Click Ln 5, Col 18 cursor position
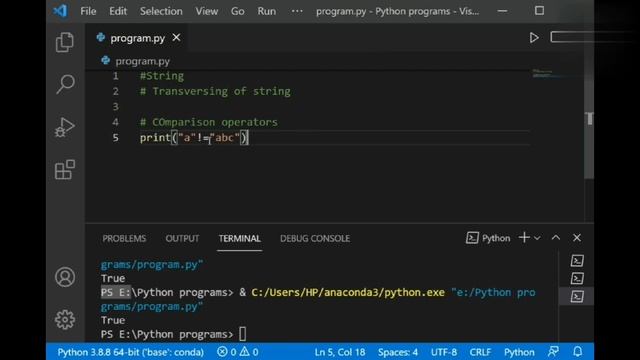The width and height of the screenshot is (640, 360). click(x=340, y=352)
